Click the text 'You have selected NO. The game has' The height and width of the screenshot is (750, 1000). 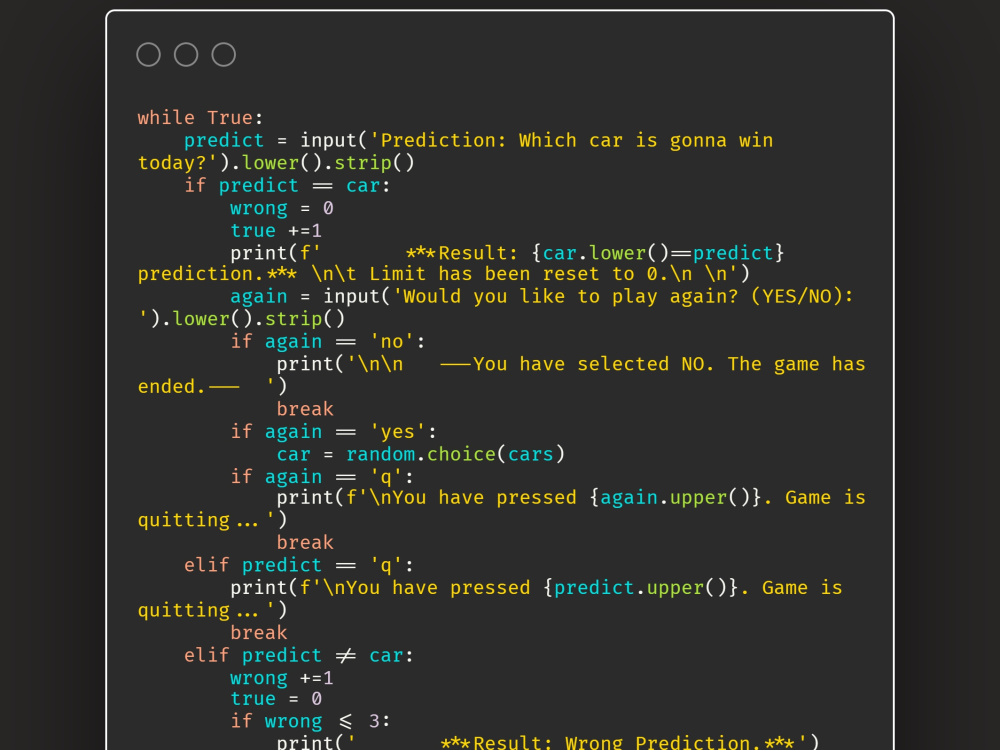(x=669, y=364)
